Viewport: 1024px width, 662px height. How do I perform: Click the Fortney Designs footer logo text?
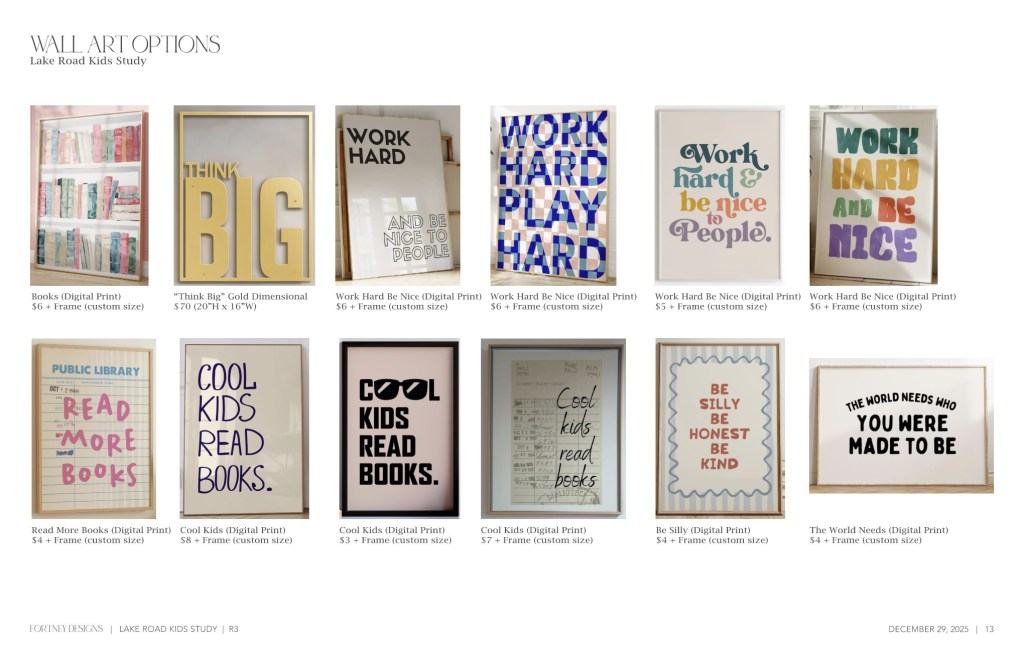coord(66,629)
